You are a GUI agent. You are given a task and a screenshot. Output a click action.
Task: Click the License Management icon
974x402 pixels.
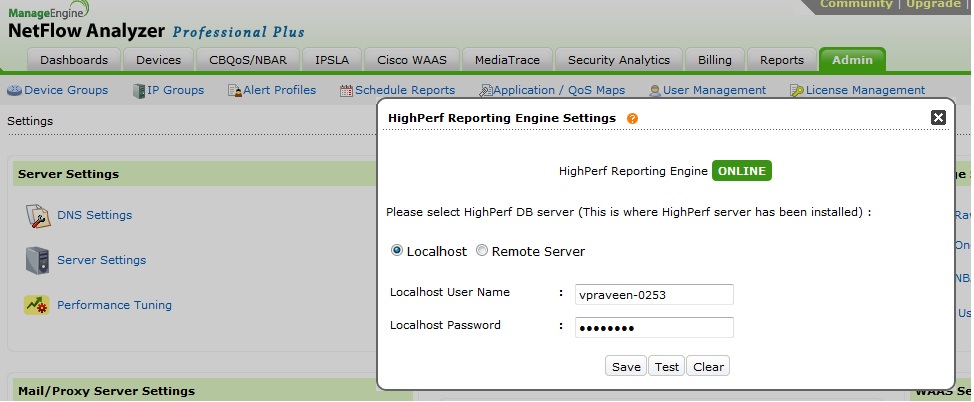[796, 91]
